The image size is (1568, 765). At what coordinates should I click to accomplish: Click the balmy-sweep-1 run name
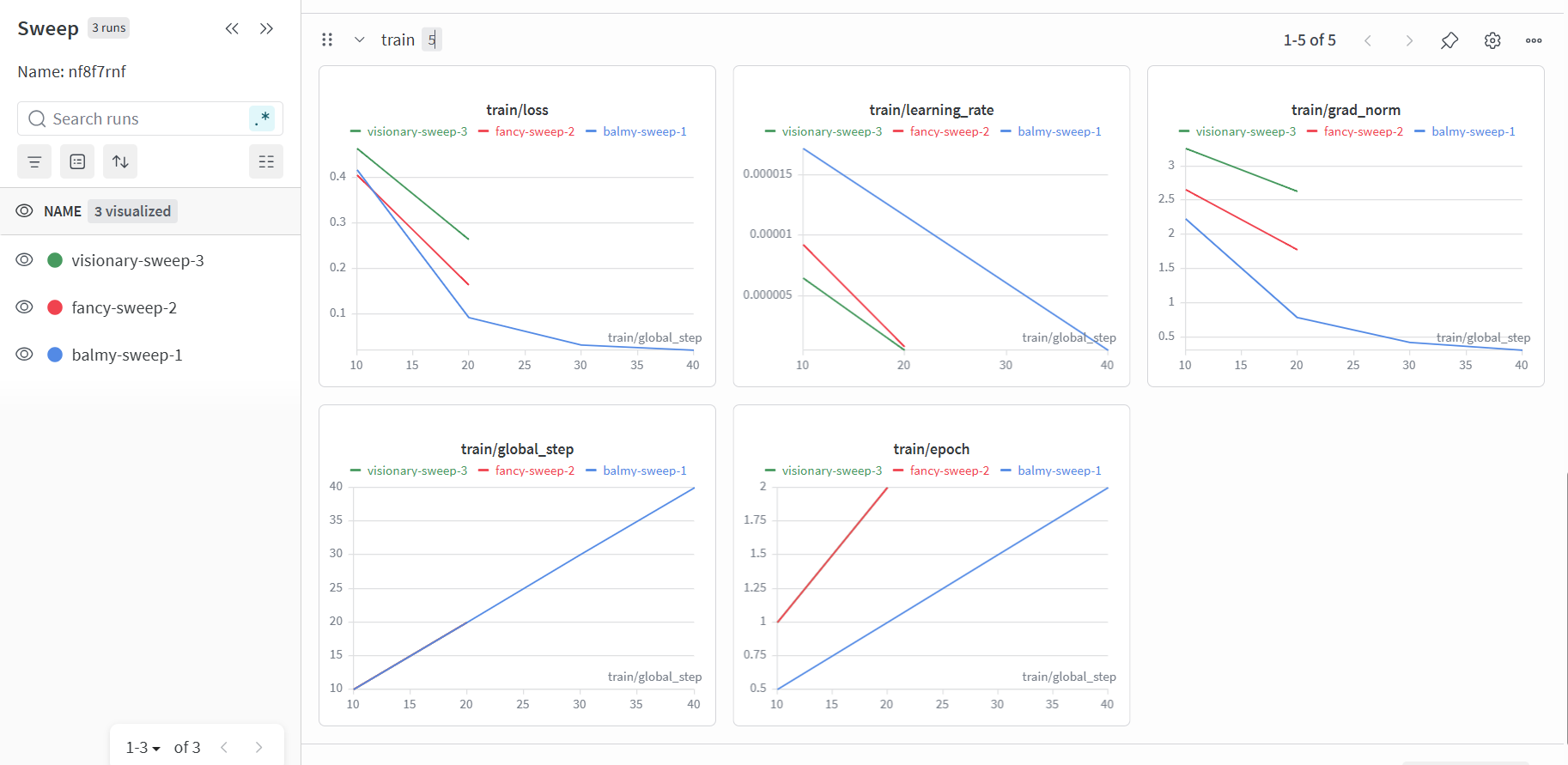[x=127, y=355]
